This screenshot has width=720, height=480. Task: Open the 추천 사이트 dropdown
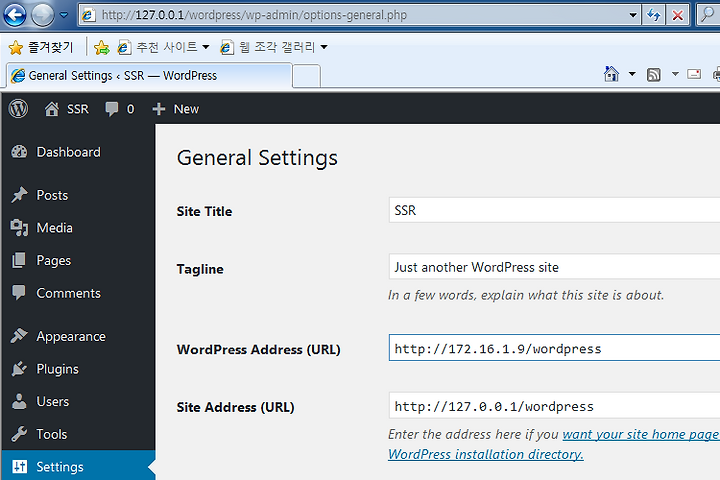[164, 47]
